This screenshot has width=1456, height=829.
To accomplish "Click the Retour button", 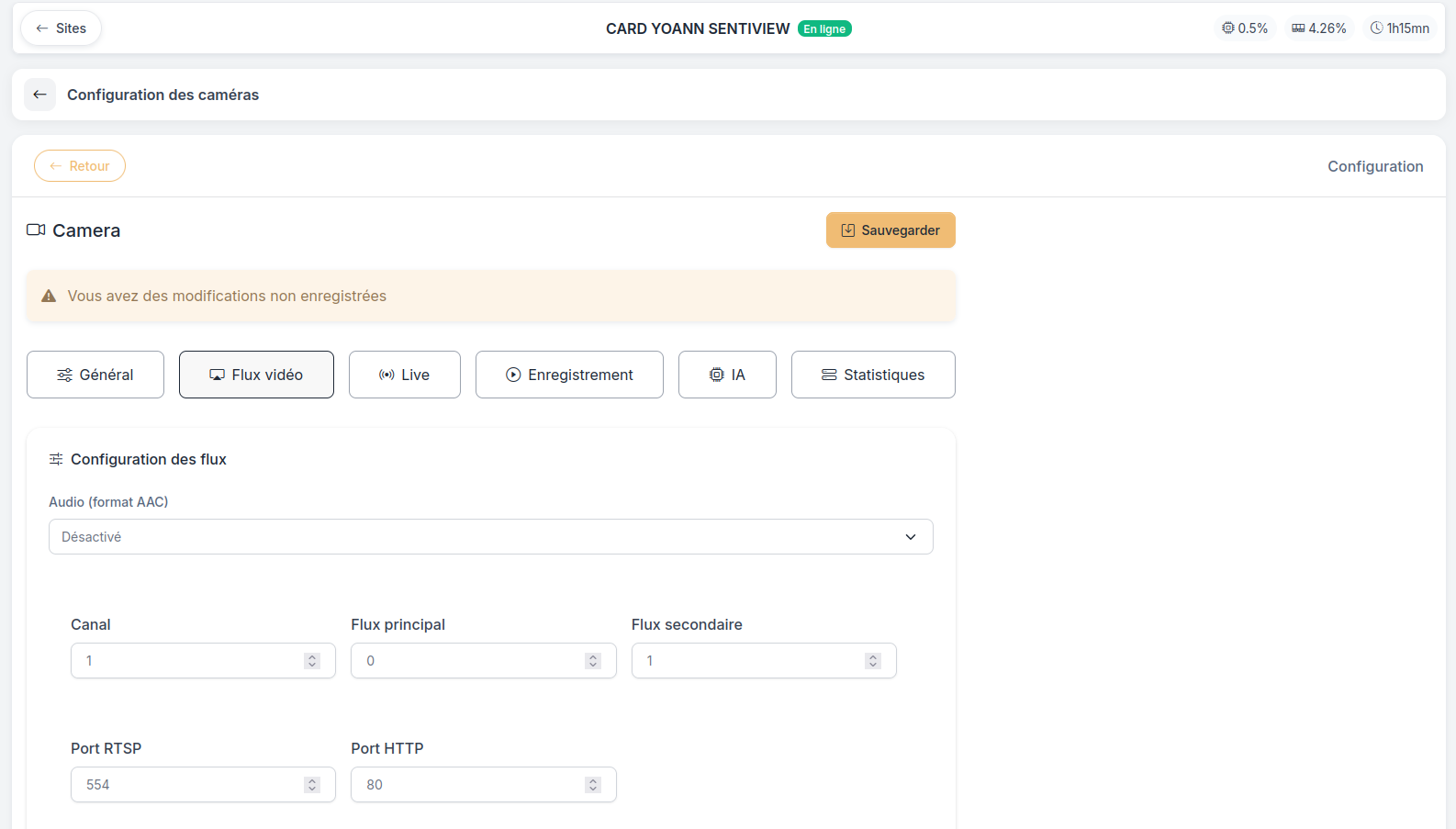I will pos(80,166).
